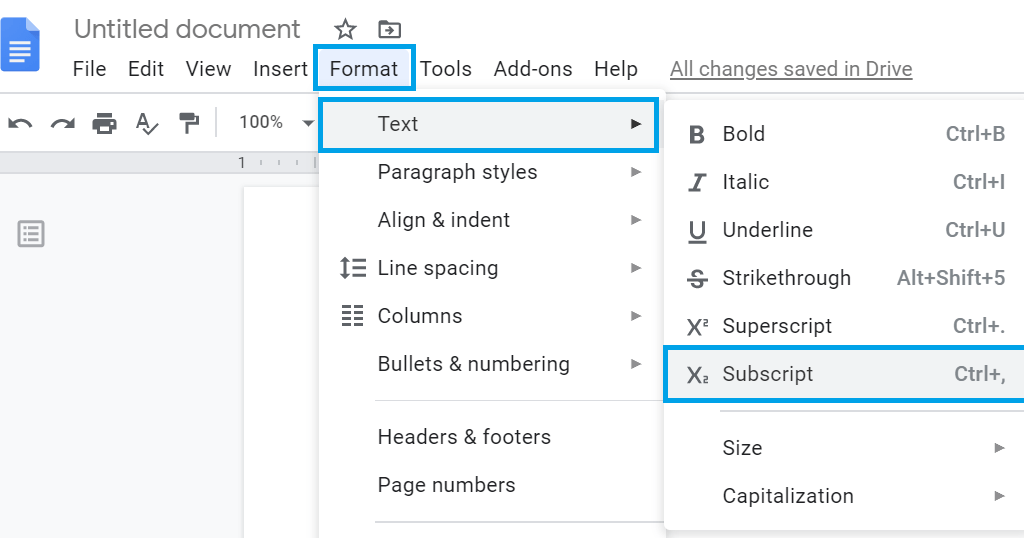Expand the Size submenu
The width and height of the screenshot is (1024, 538).
844,448
